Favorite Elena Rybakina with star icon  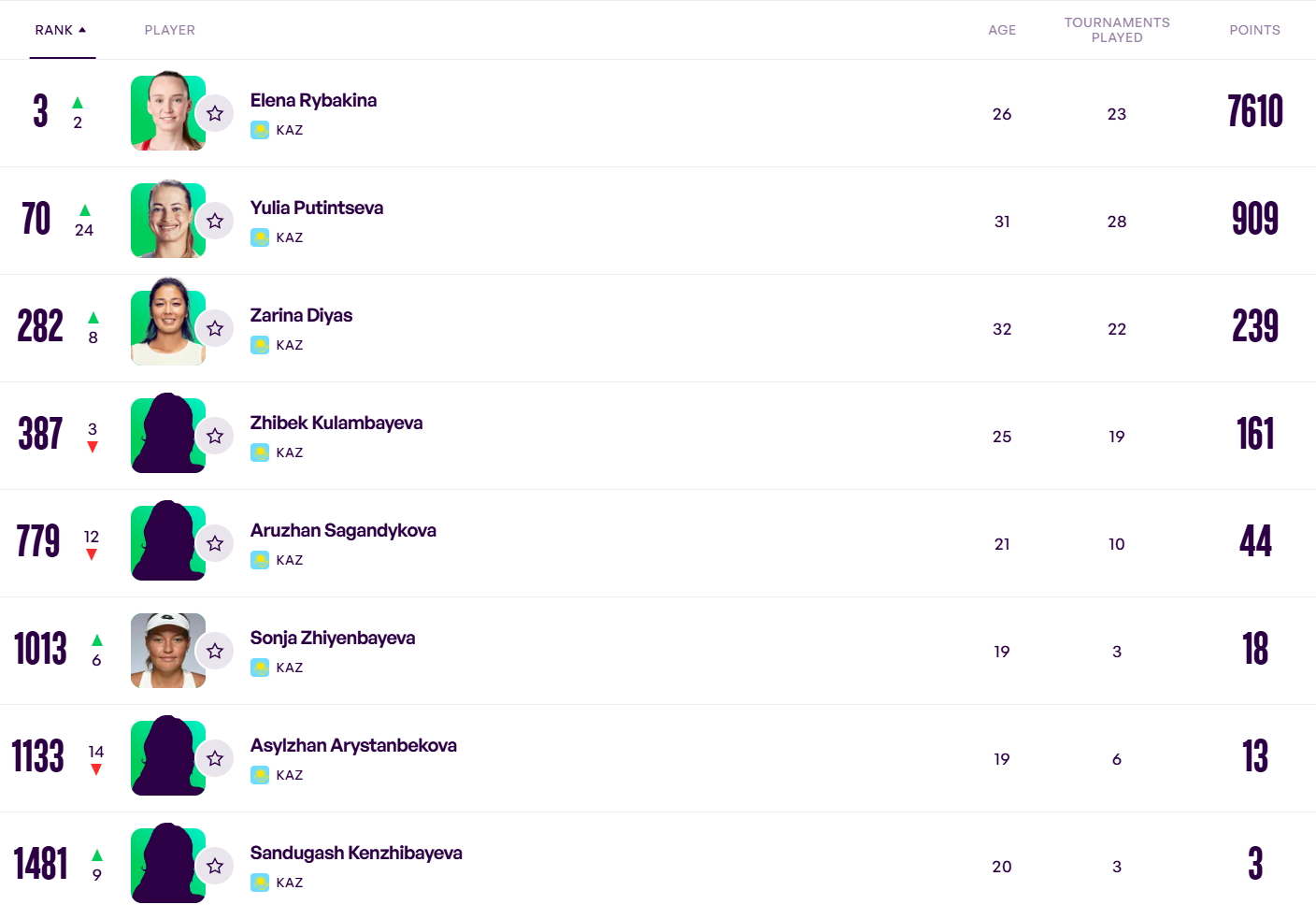click(215, 113)
